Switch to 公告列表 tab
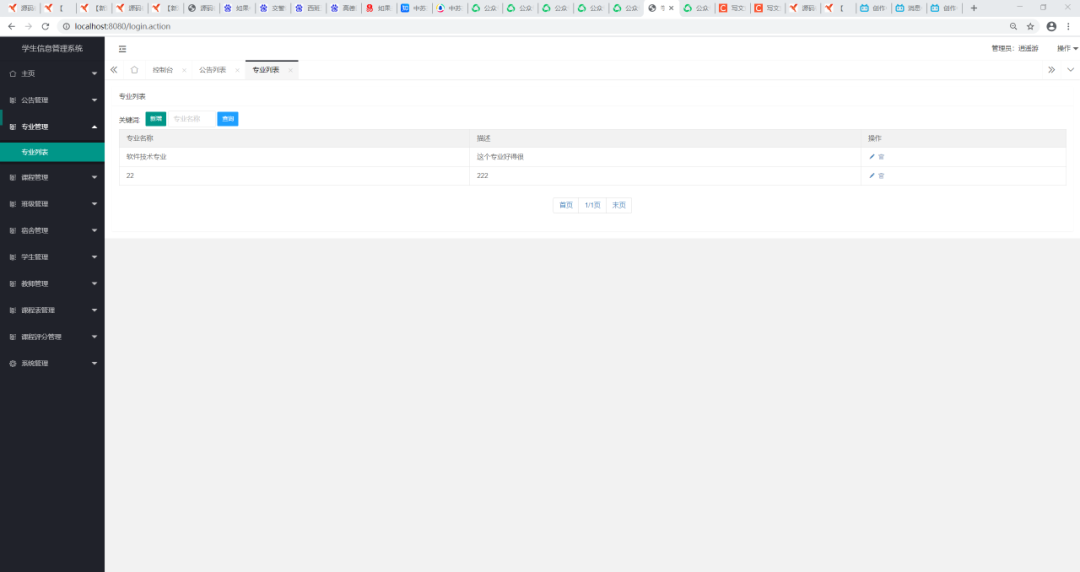Viewport: 1080px width, 572px height. [x=212, y=70]
